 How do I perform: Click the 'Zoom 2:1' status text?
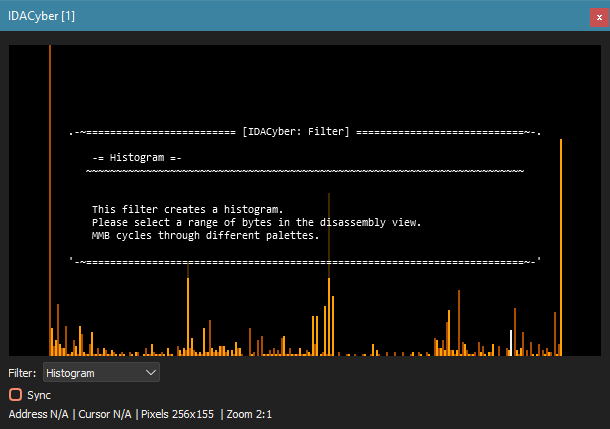(249, 414)
